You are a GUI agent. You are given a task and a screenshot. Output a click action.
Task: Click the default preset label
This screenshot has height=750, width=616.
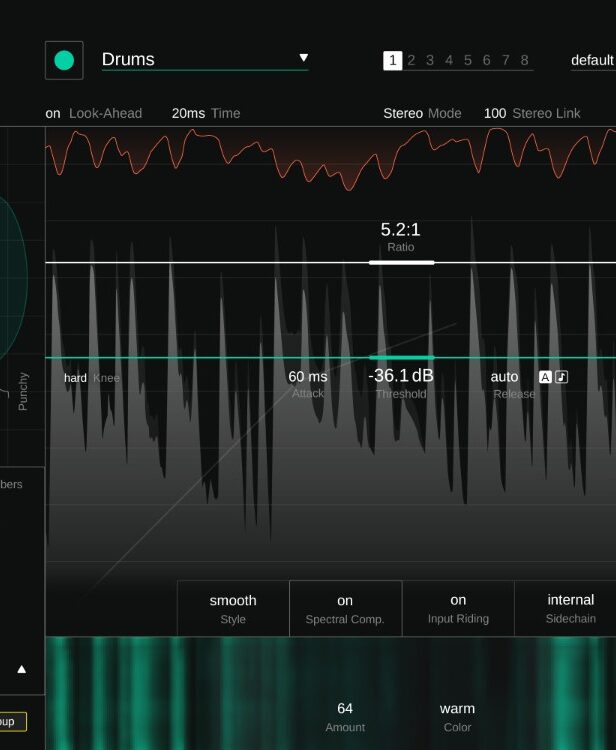coord(592,61)
